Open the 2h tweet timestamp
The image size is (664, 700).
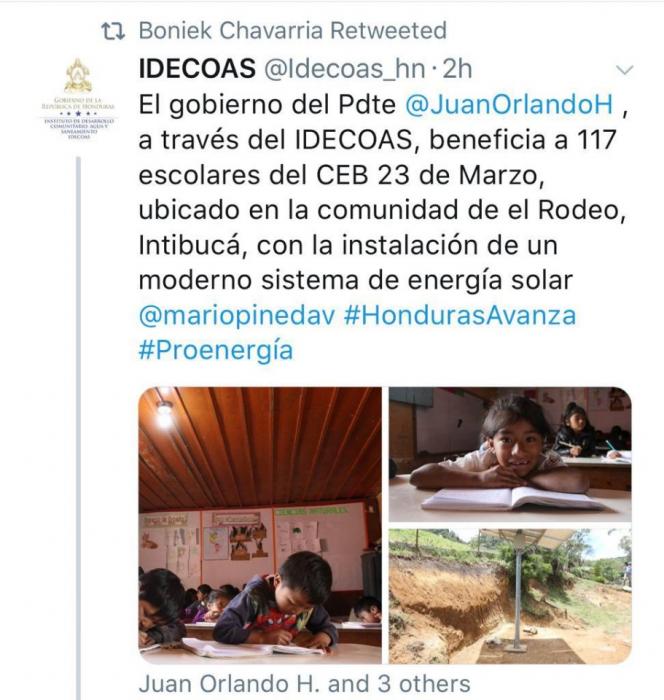[x=457, y=69]
